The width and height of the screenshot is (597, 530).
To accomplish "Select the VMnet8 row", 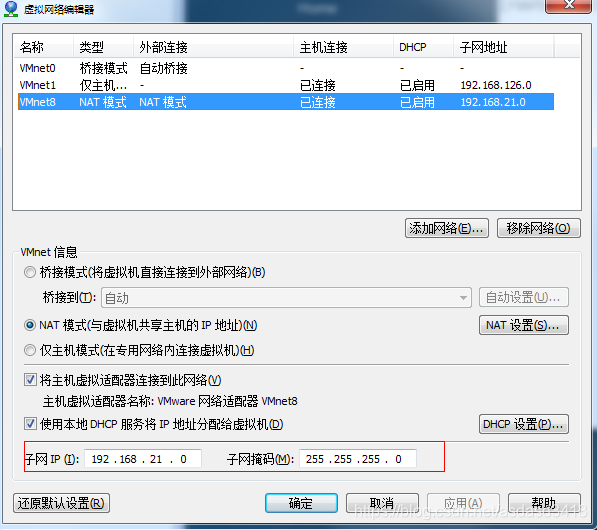I will click(x=286, y=102).
